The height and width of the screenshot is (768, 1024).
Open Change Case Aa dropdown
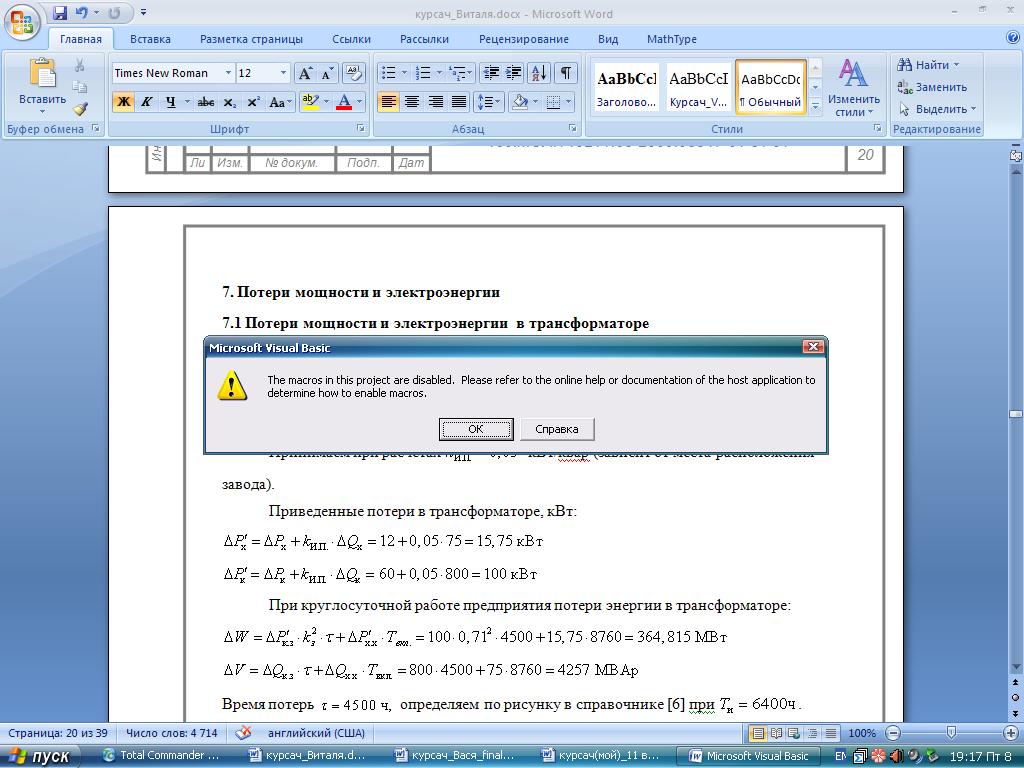tap(280, 102)
